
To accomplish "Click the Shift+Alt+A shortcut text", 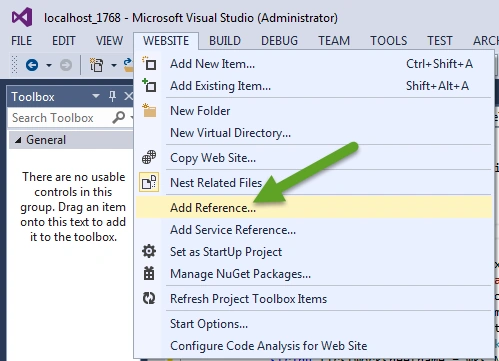I will pos(437,86).
